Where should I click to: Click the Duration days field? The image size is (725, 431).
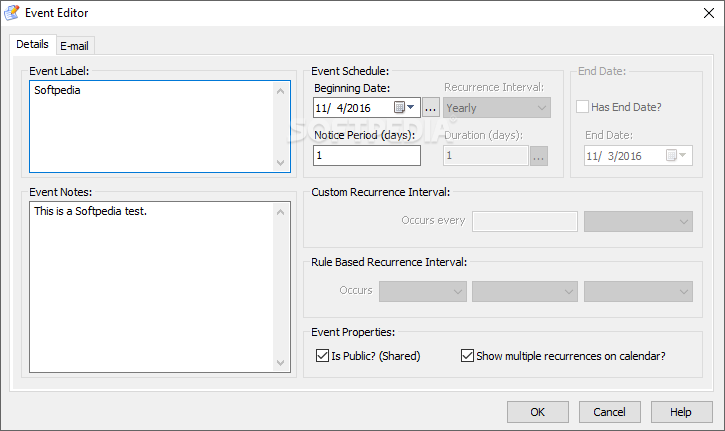(x=485, y=155)
